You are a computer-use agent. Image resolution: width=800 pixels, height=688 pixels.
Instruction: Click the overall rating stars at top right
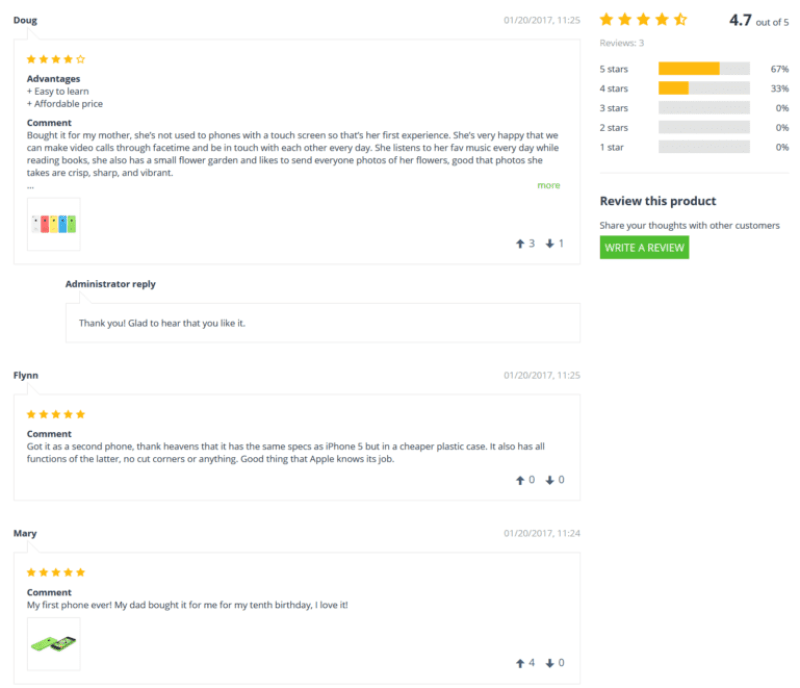[643, 19]
